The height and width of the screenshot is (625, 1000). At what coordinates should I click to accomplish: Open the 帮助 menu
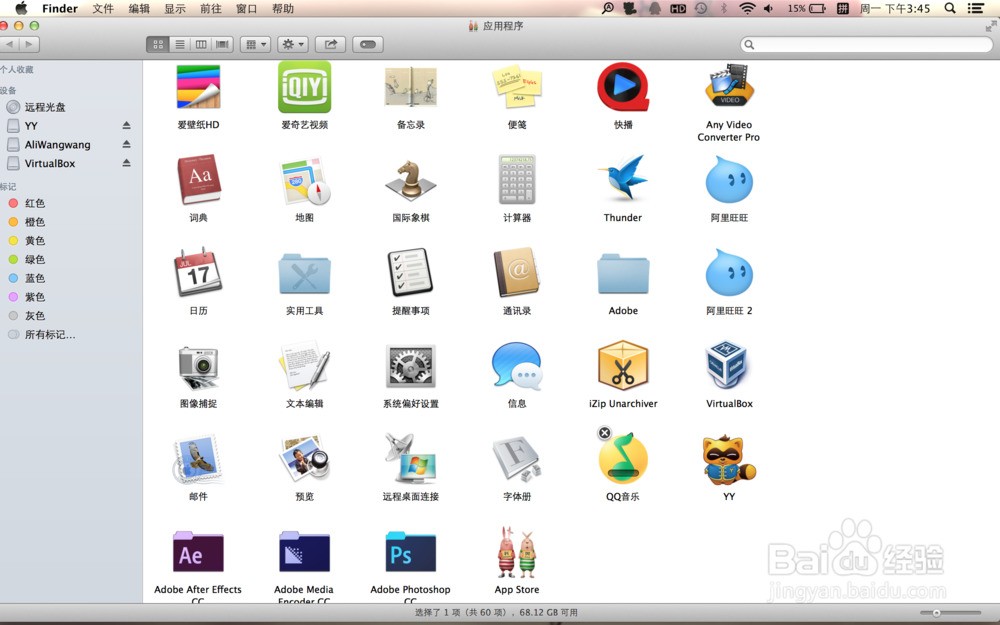[x=283, y=8]
